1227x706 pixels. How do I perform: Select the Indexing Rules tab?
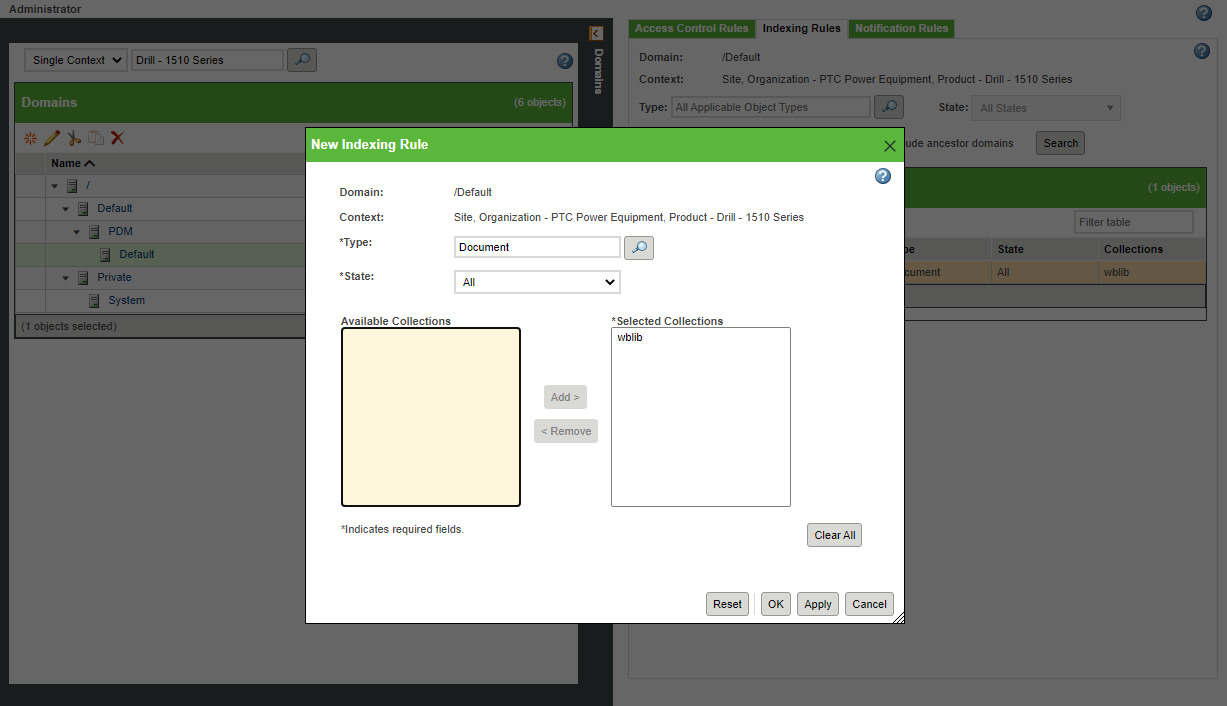(x=801, y=28)
